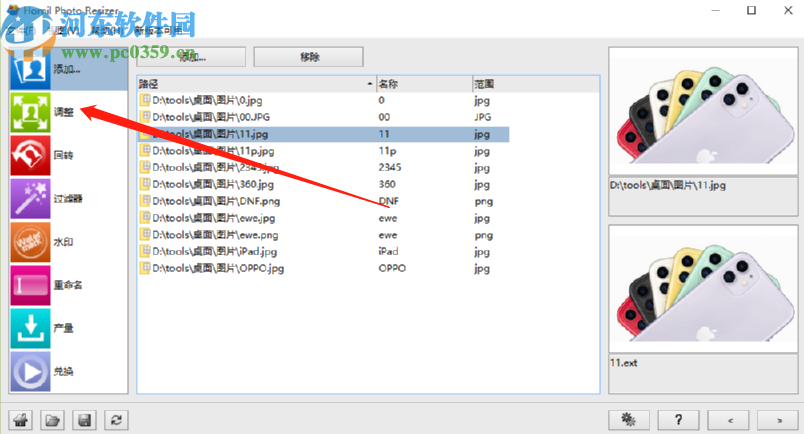
Task: Select the 调整 resize step icon
Action: [x=30, y=112]
